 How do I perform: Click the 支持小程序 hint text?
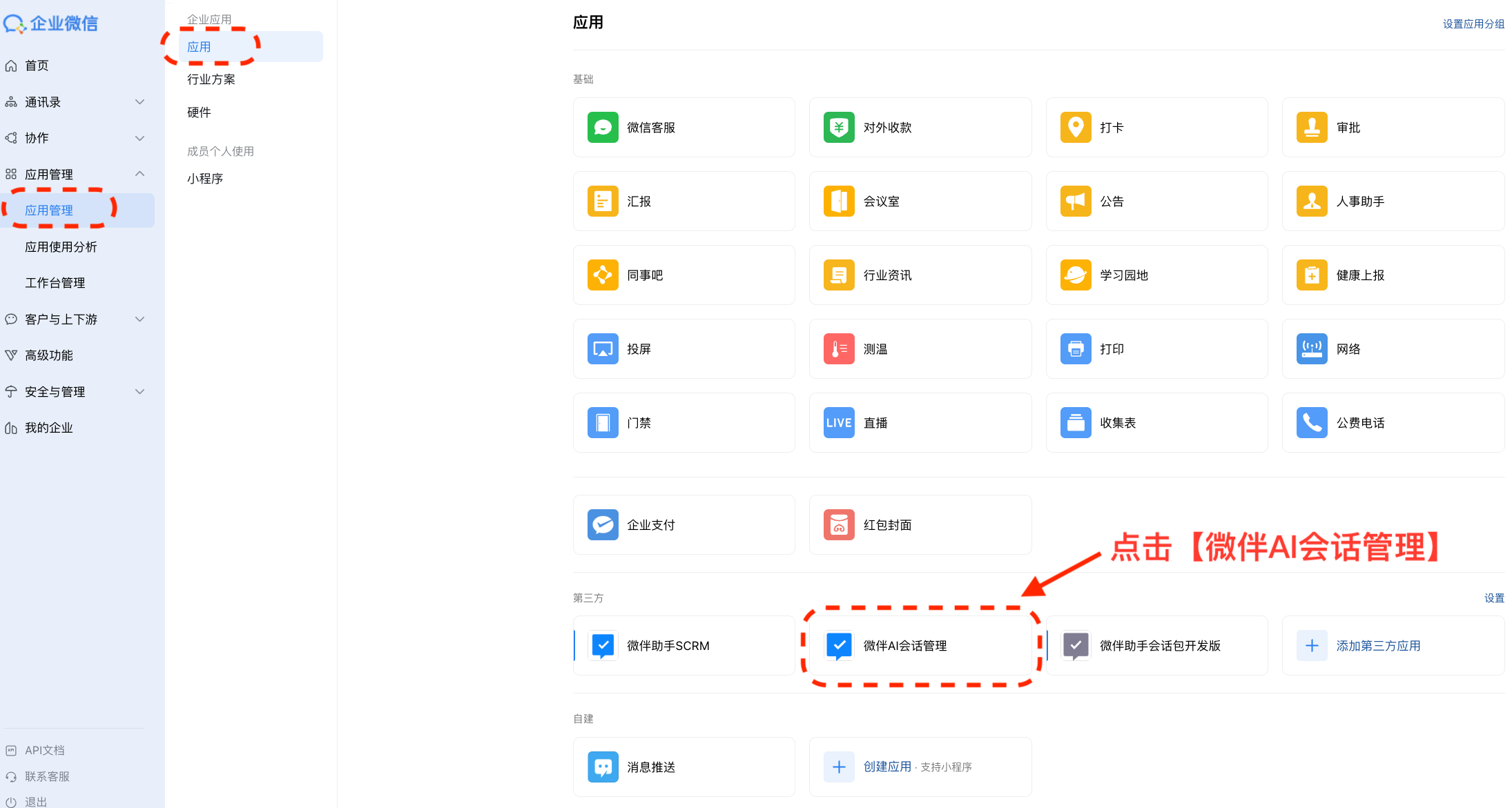(946, 767)
